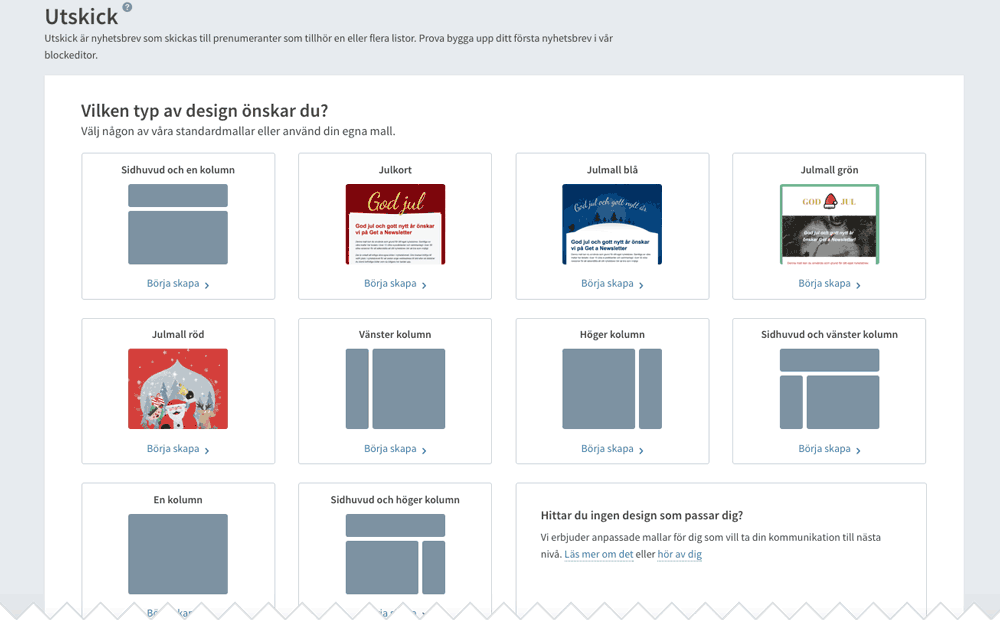Select the Sidhuvud och höger kolumn layout
1000x620 pixels.
[395, 554]
